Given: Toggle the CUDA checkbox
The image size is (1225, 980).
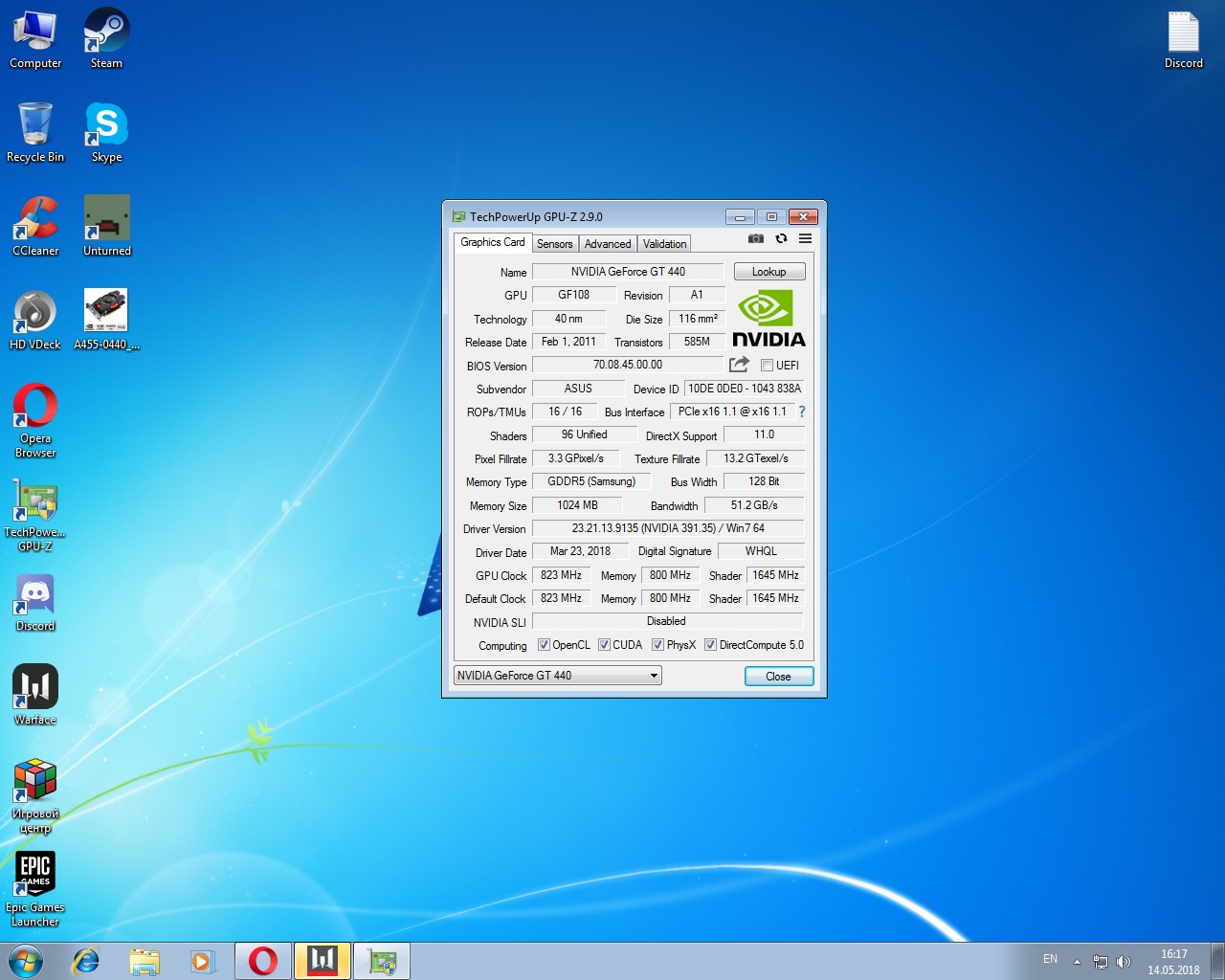Looking at the screenshot, I should pyautogui.click(x=604, y=645).
